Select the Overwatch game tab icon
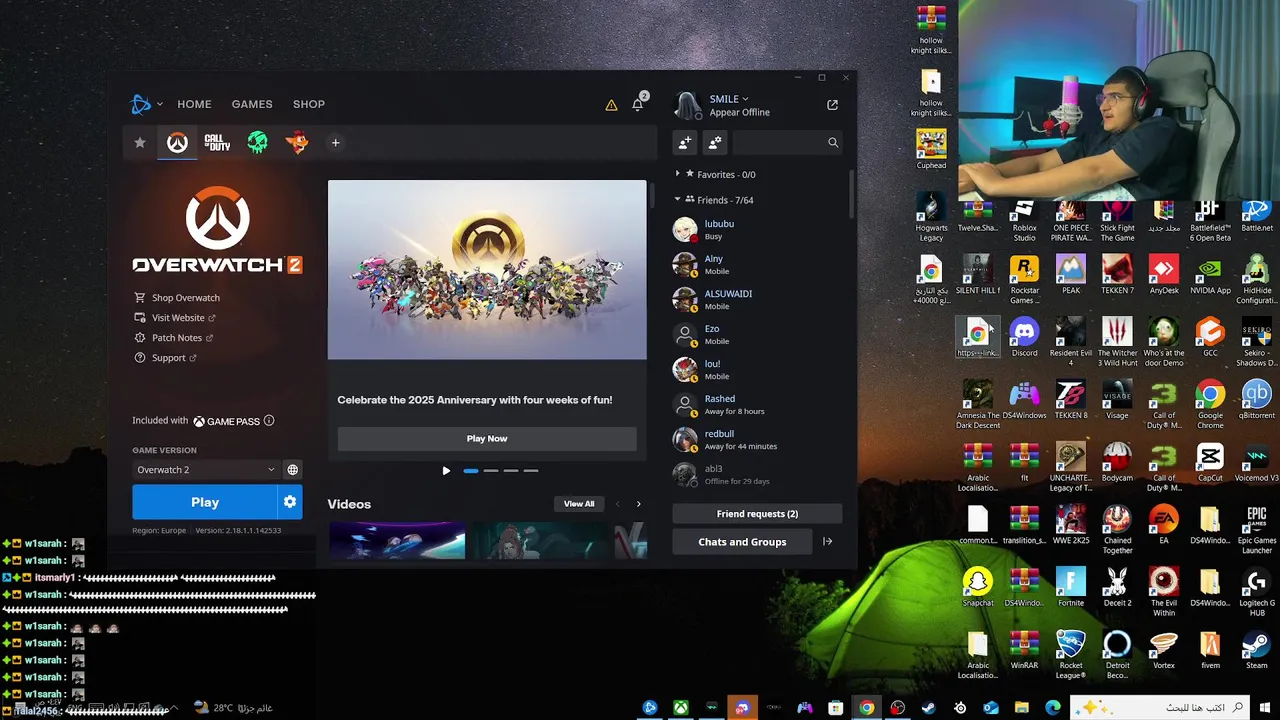Screen dimensions: 1280x720 tap(177, 143)
